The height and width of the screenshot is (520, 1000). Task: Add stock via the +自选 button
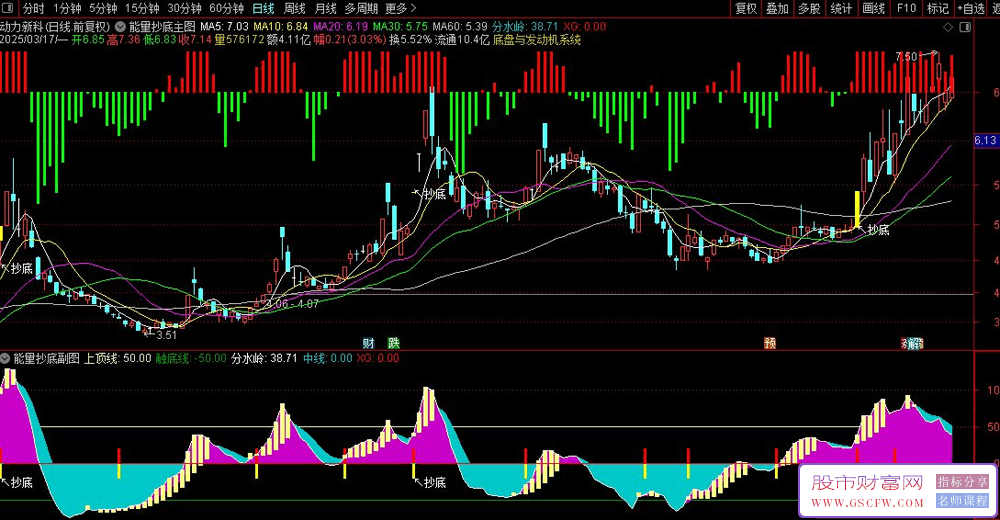click(971, 8)
